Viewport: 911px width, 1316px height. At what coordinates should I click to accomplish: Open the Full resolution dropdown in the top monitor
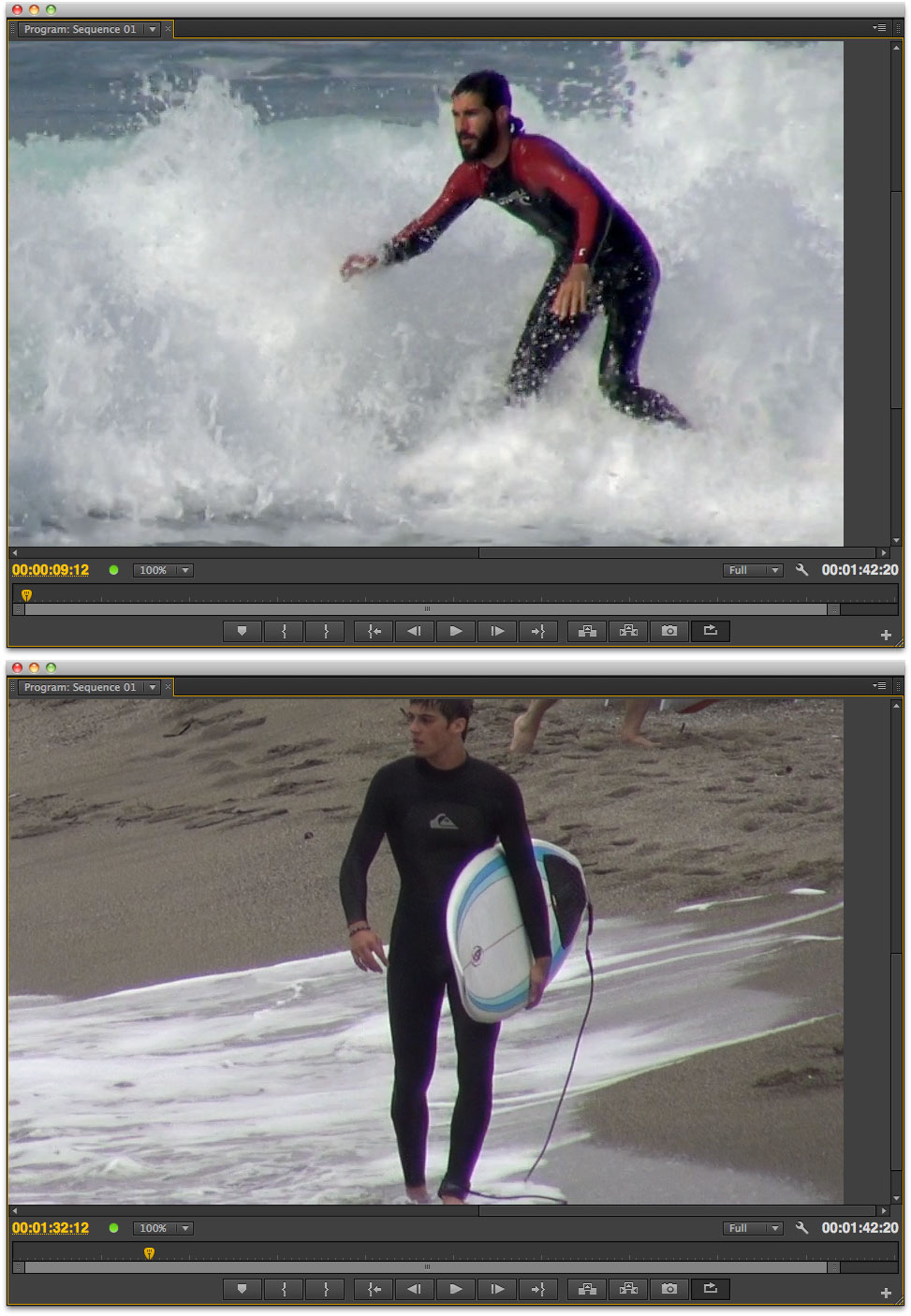tap(754, 571)
